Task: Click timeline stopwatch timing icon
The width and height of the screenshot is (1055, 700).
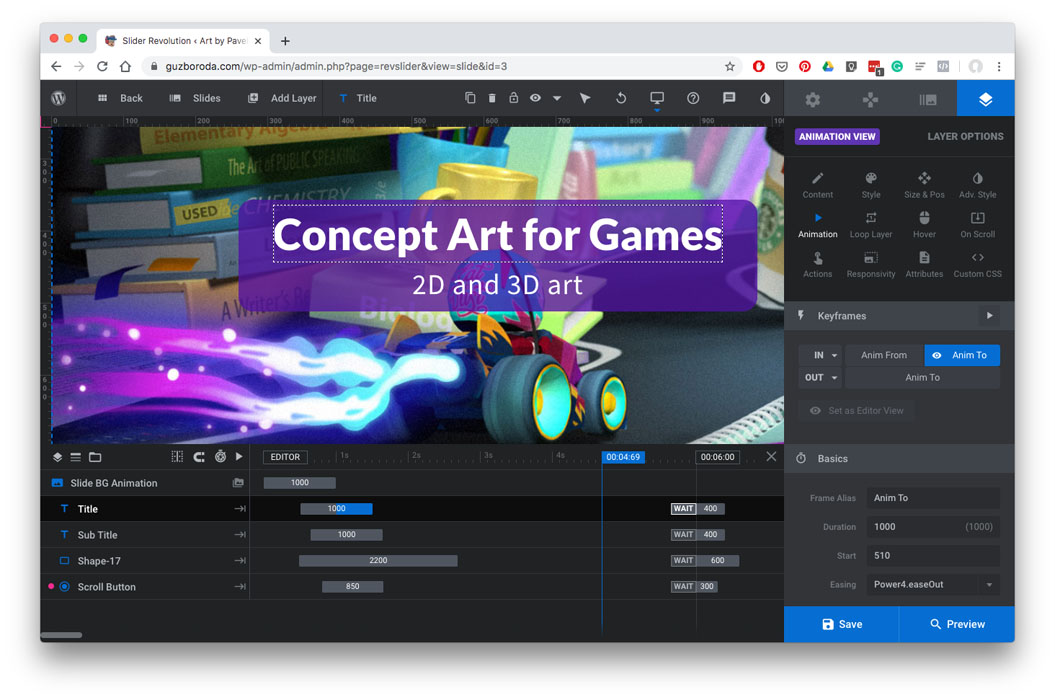Action: tap(220, 457)
